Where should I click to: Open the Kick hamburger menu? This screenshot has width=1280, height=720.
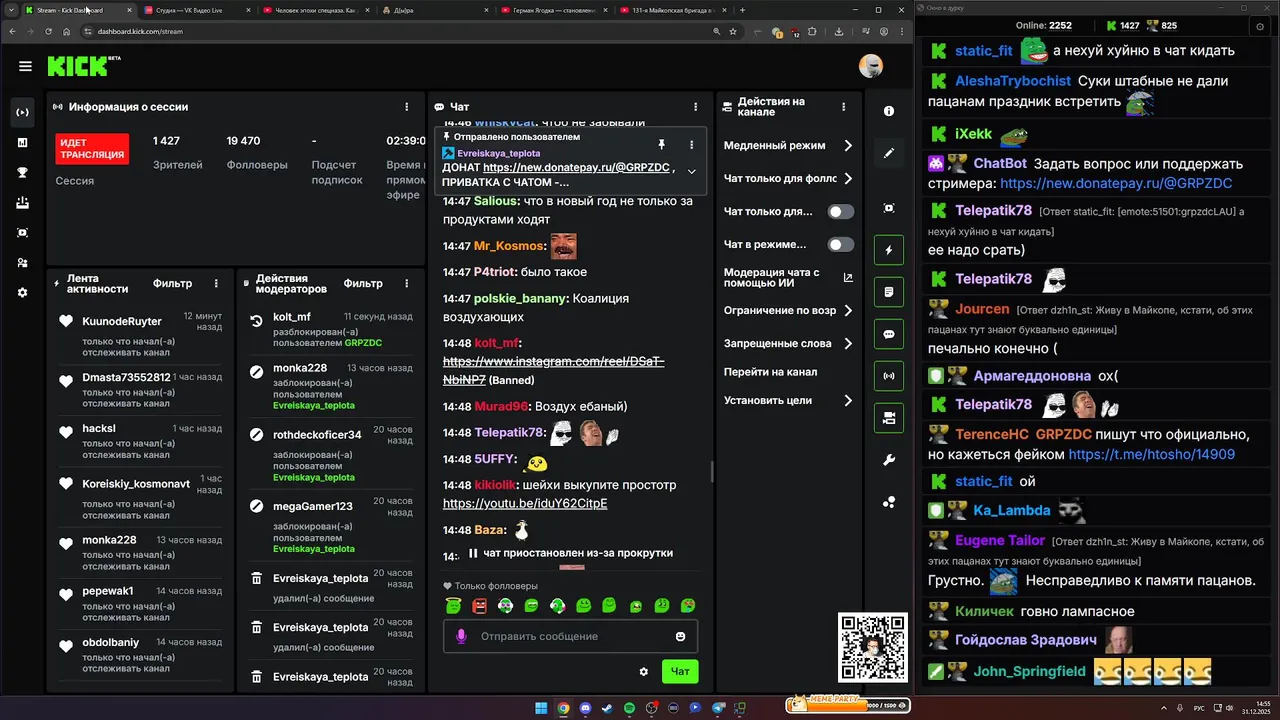25,66
